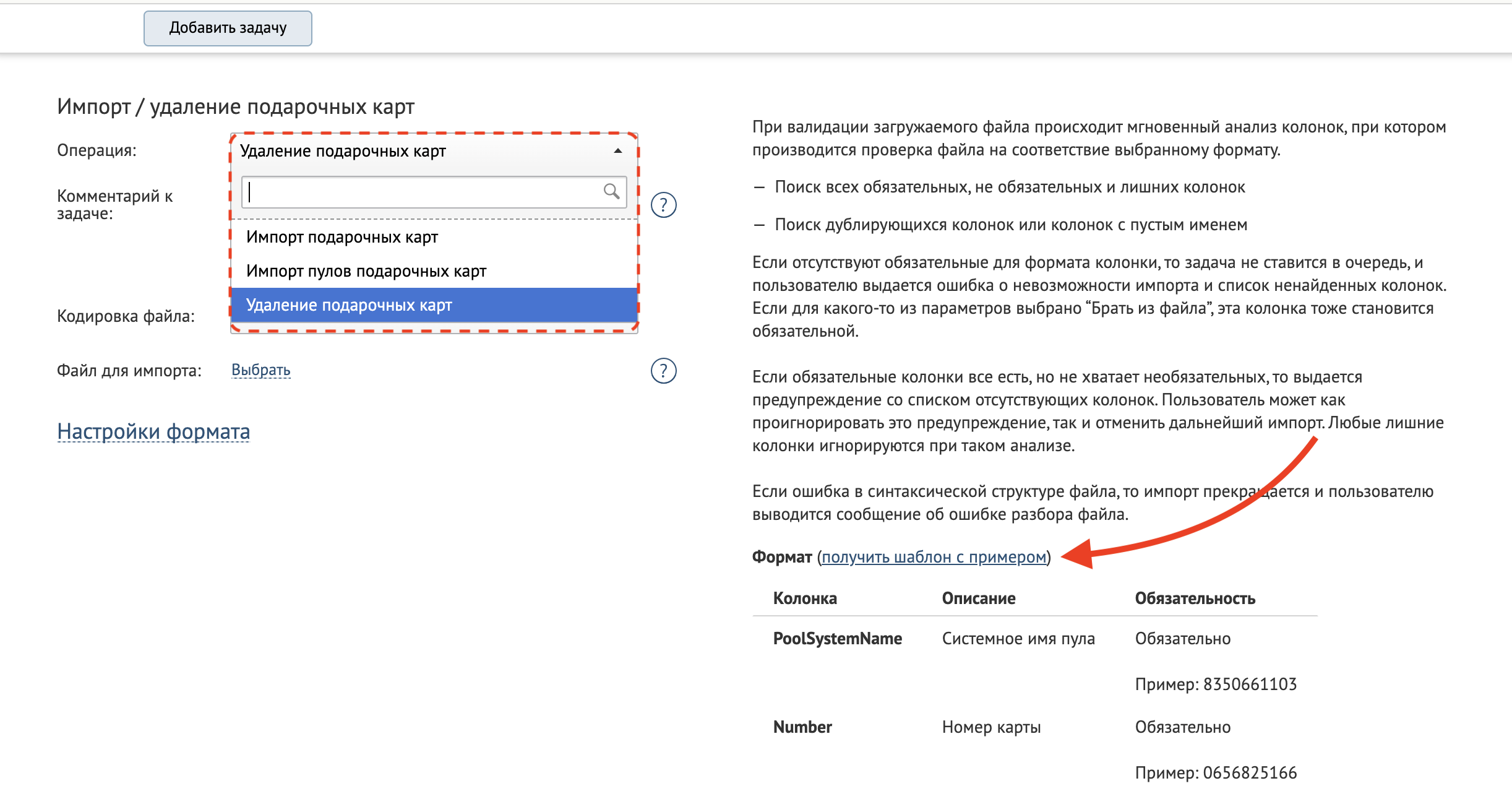Select highlighted Удаление подарочных карт option
The image size is (1512, 799).
[x=349, y=305]
